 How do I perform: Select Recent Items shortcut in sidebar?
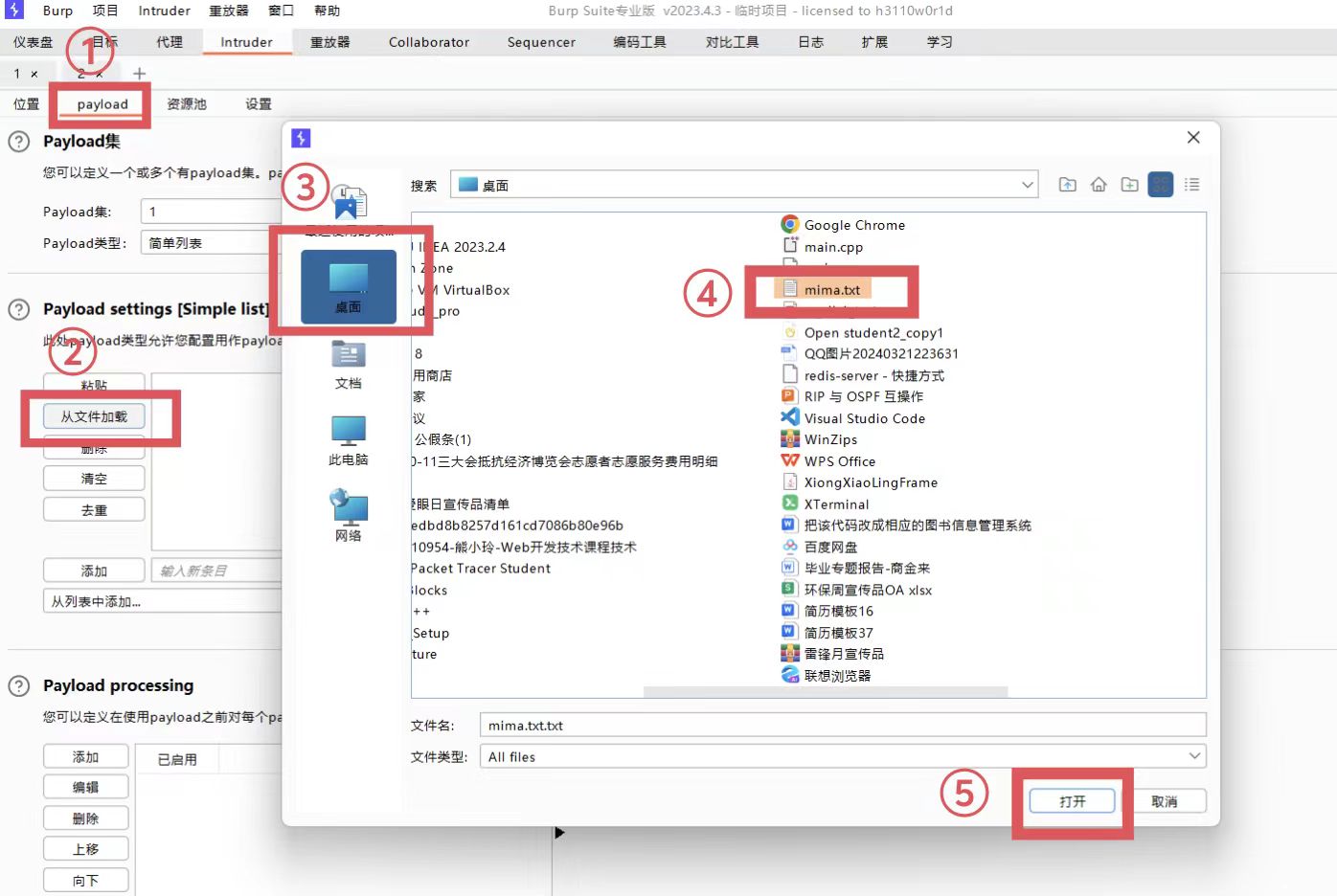pos(349,210)
